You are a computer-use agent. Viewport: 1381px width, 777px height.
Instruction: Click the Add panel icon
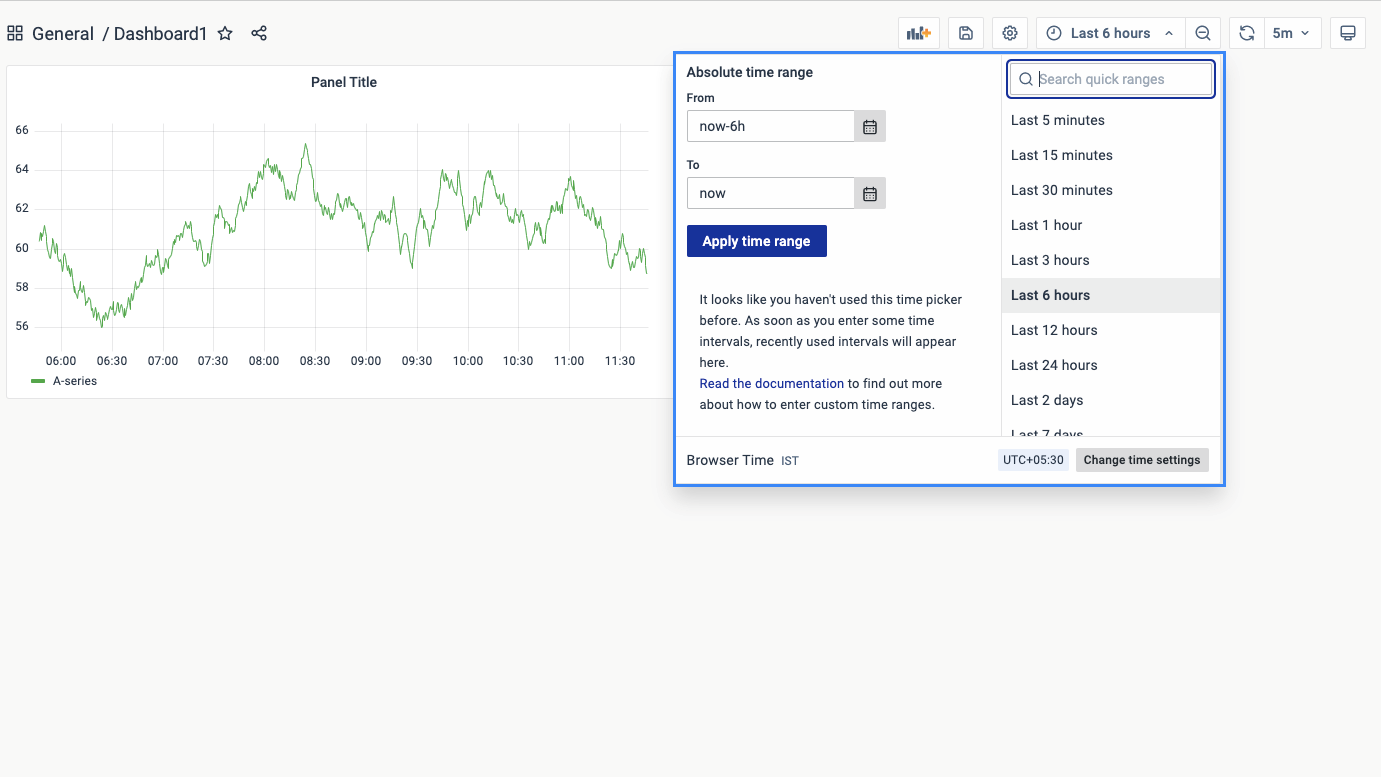tap(918, 33)
